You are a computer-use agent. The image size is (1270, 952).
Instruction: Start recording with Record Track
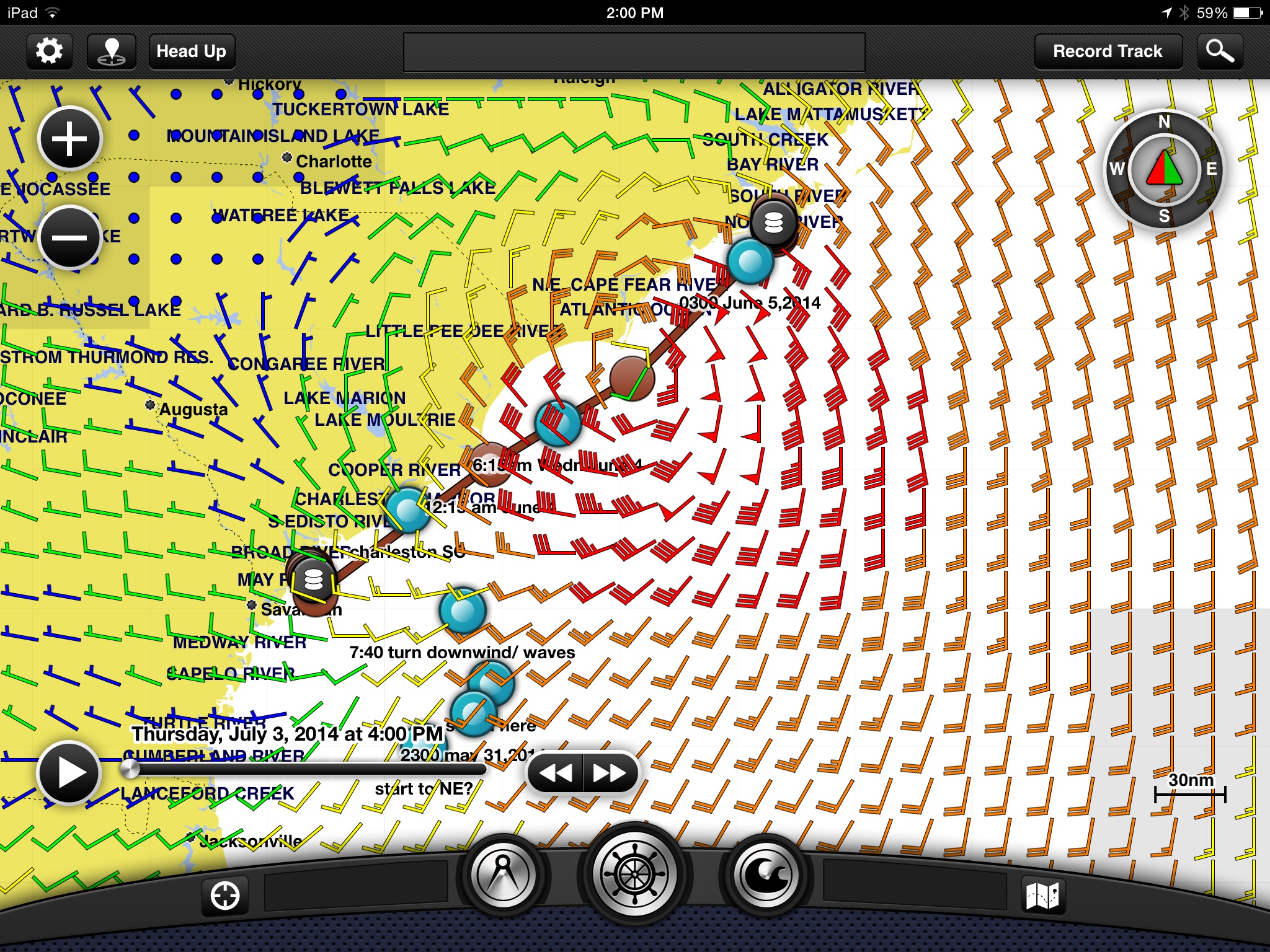click(1108, 51)
